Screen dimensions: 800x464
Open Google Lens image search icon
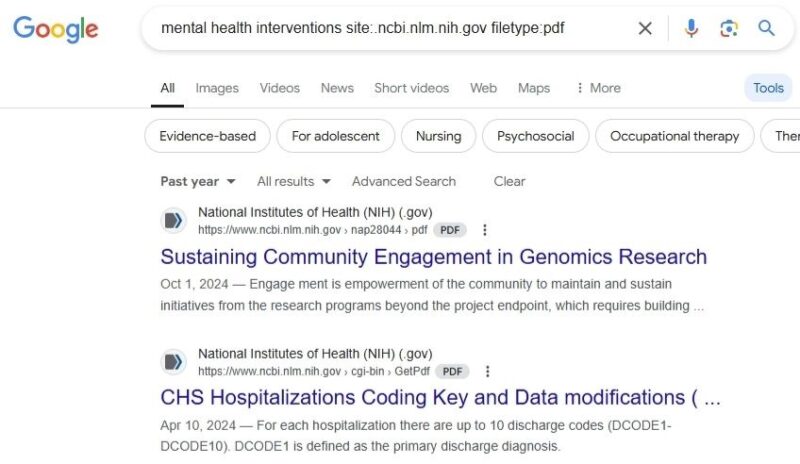tap(729, 28)
